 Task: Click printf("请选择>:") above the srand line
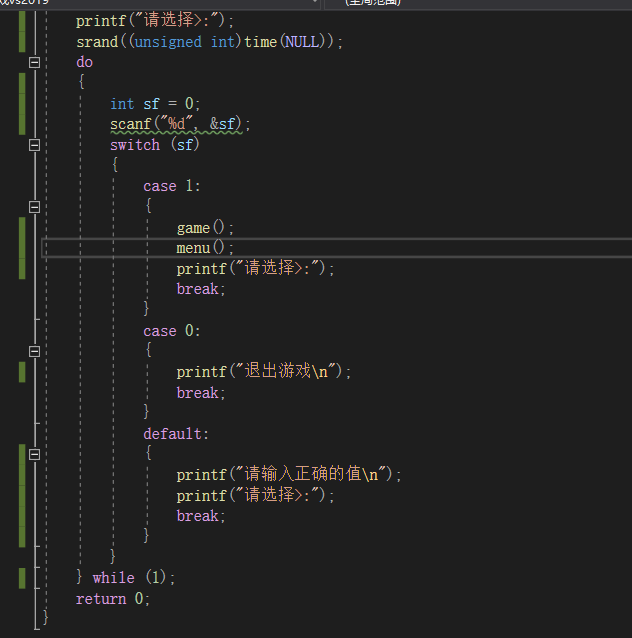[155, 20]
